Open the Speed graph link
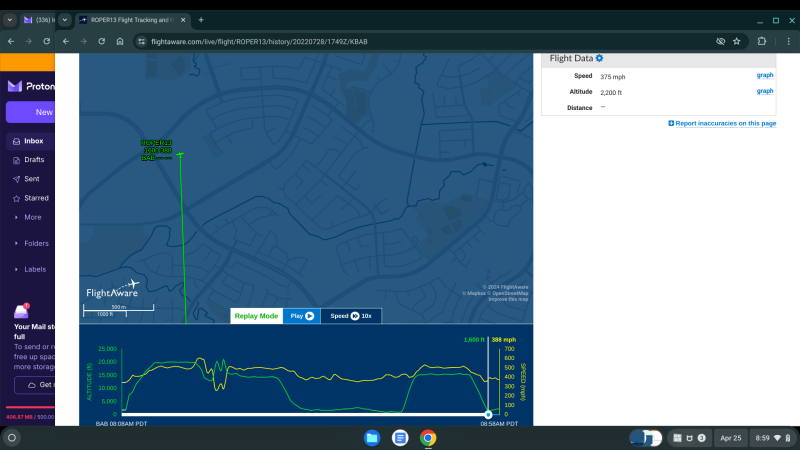The width and height of the screenshot is (800, 450). click(x=764, y=75)
